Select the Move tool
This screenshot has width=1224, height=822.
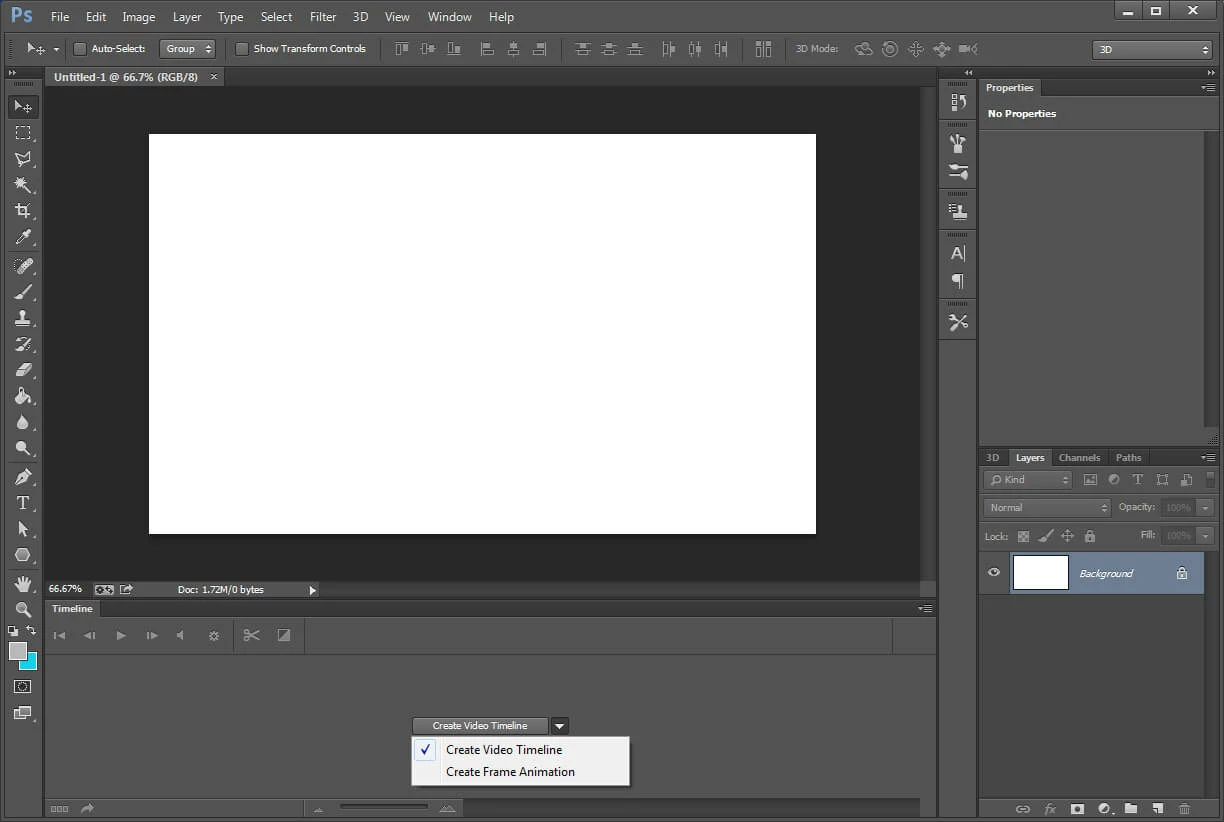coord(23,106)
